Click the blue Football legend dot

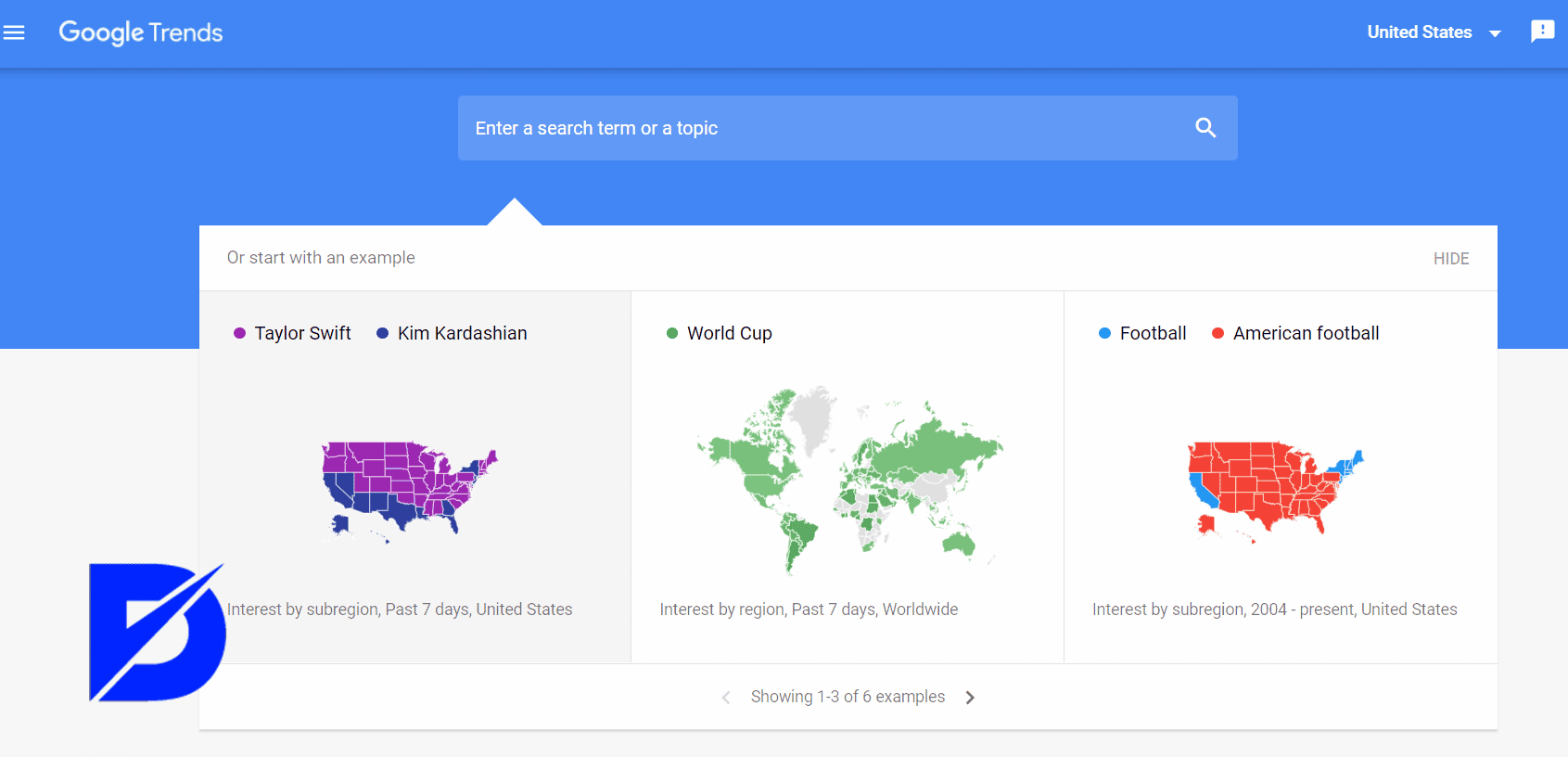1104,333
